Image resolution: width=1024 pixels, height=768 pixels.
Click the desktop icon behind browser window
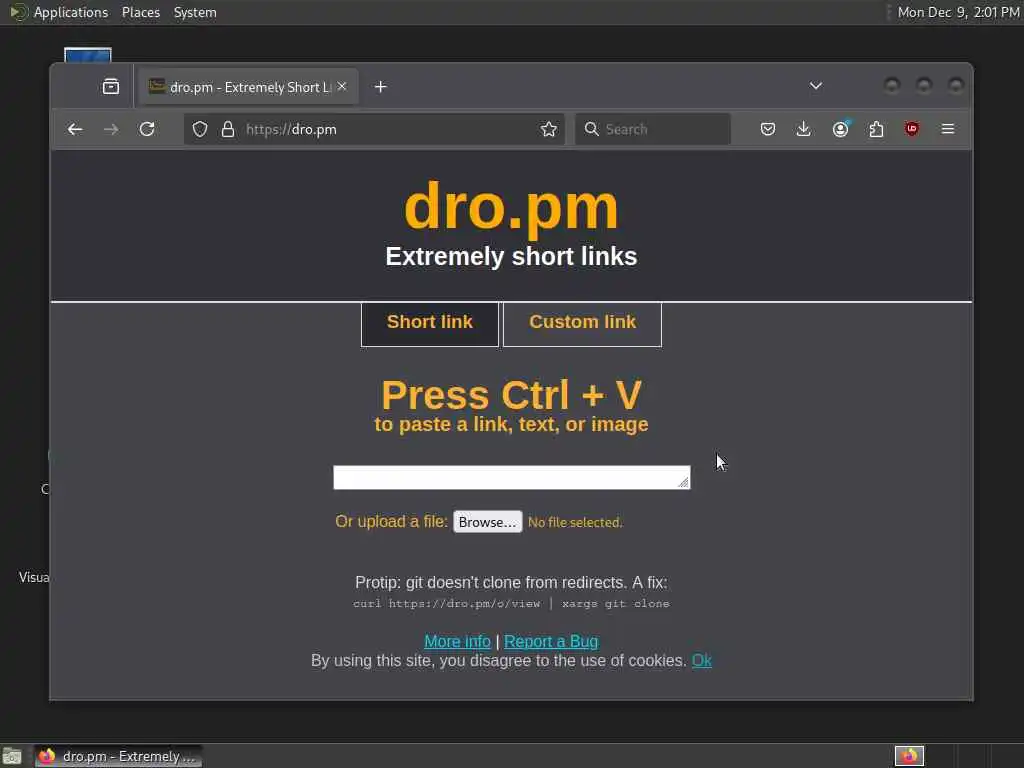tap(88, 55)
